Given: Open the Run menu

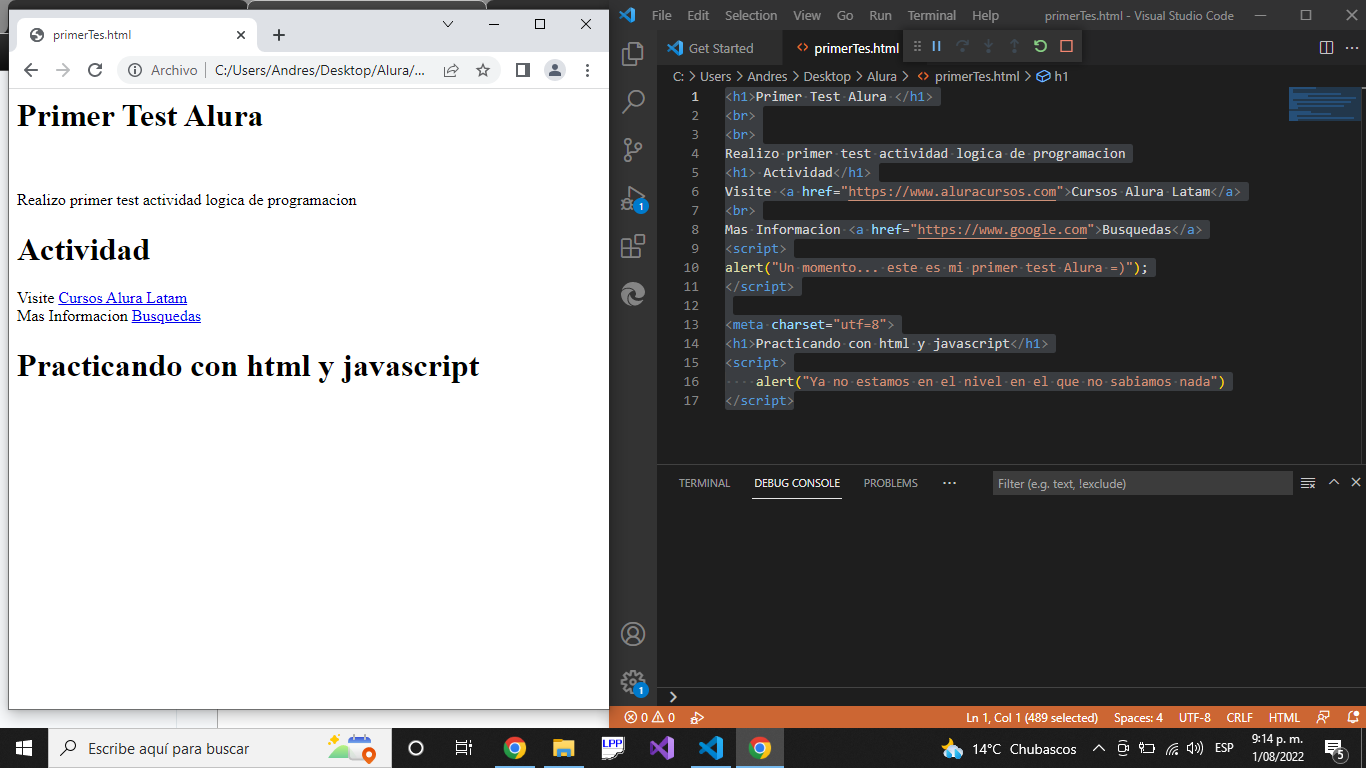Looking at the screenshot, I should (x=880, y=15).
